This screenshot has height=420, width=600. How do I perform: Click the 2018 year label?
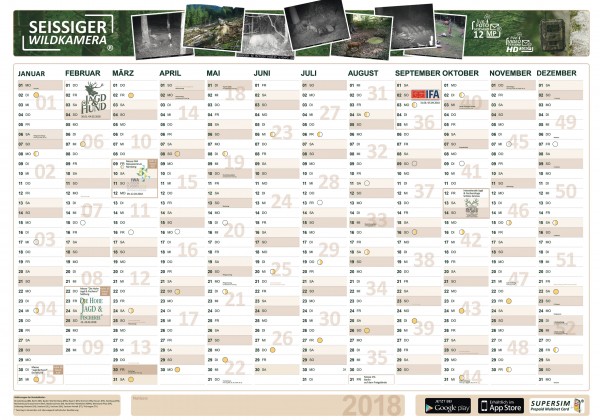[x=372, y=405]
